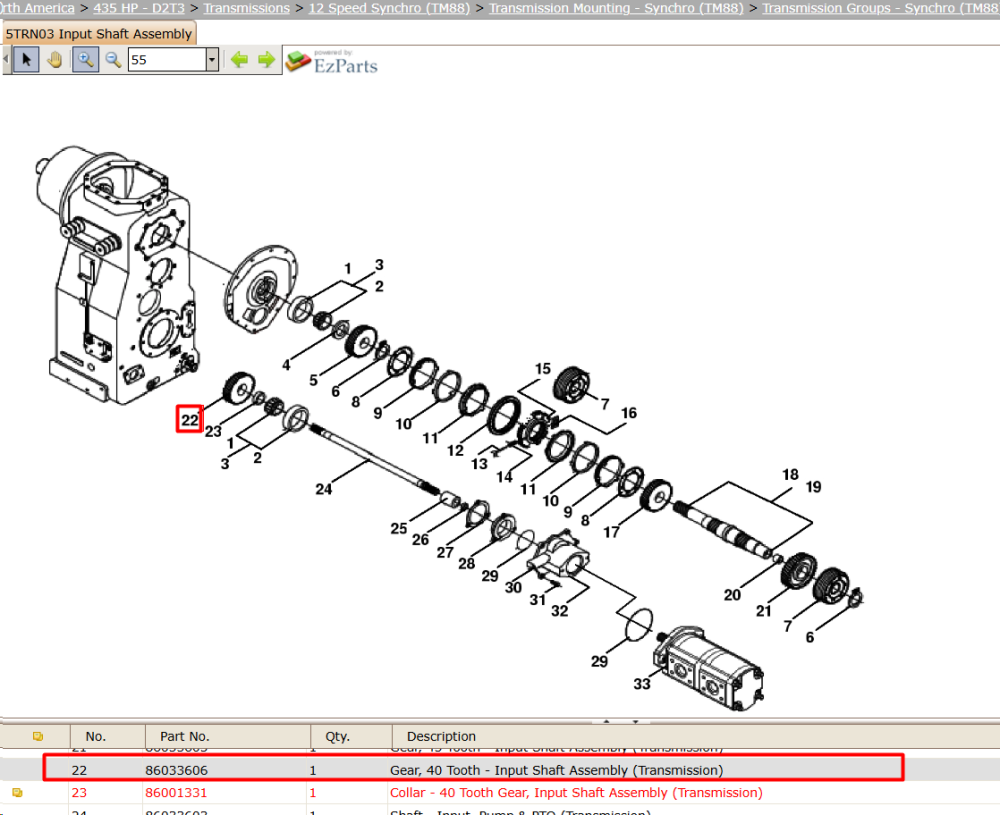1000x815 pixels.
Task: Click callout 30 in the diagram
Action: coord(513,588)
